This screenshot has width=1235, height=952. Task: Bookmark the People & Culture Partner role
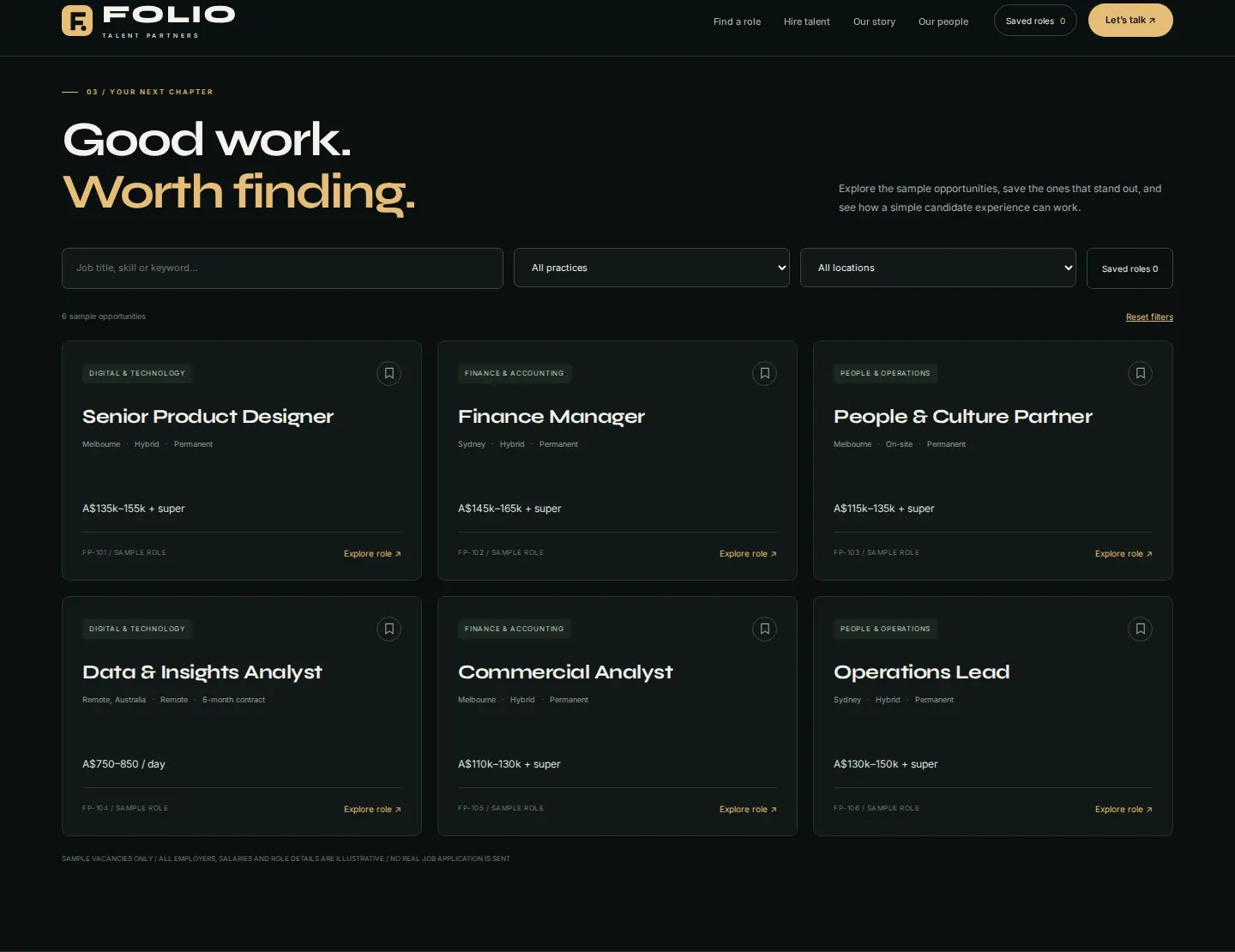click(x=1141, y=373)
